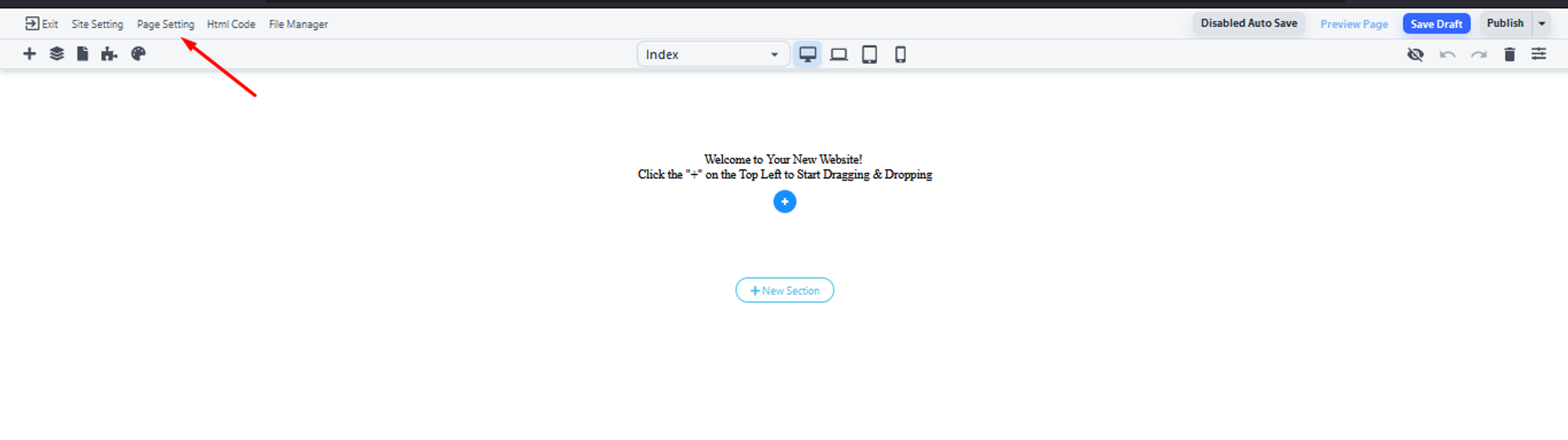Viewport: 1568px width, 440px height.
Task: Click the New Section button
Action: coord(785,290)
